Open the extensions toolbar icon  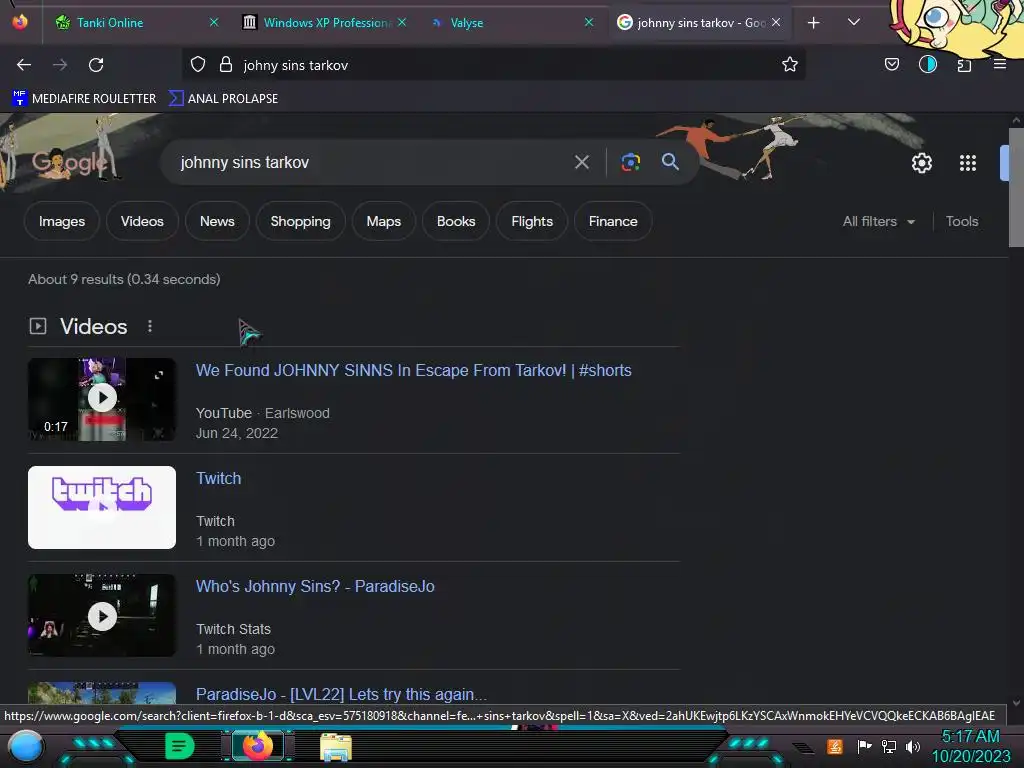(x=964, y=65)
